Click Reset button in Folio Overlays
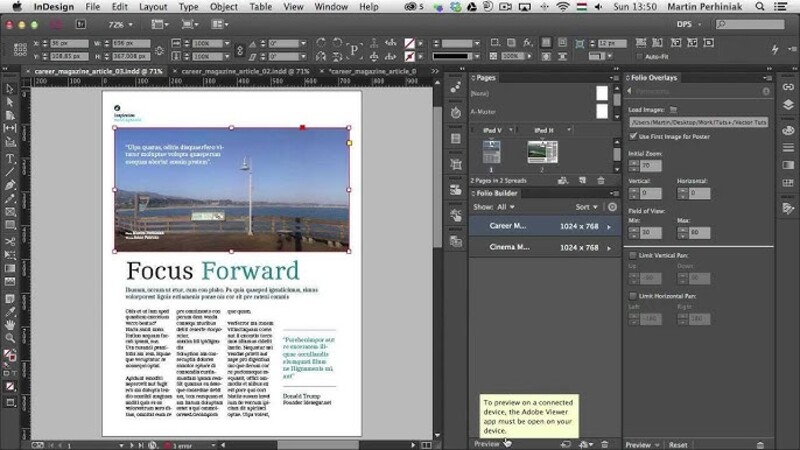 pyautogui.click(x=678, y=445)
